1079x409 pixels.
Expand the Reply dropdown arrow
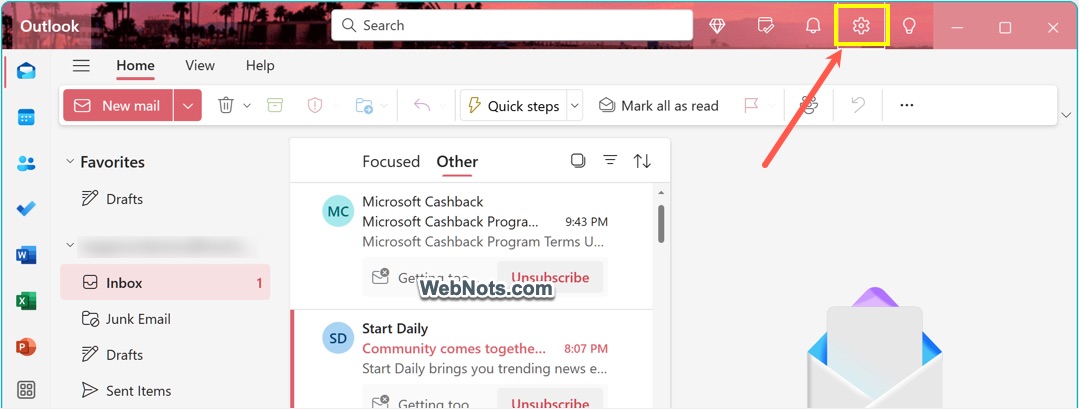pyautogui.click(x=442, y=105)
